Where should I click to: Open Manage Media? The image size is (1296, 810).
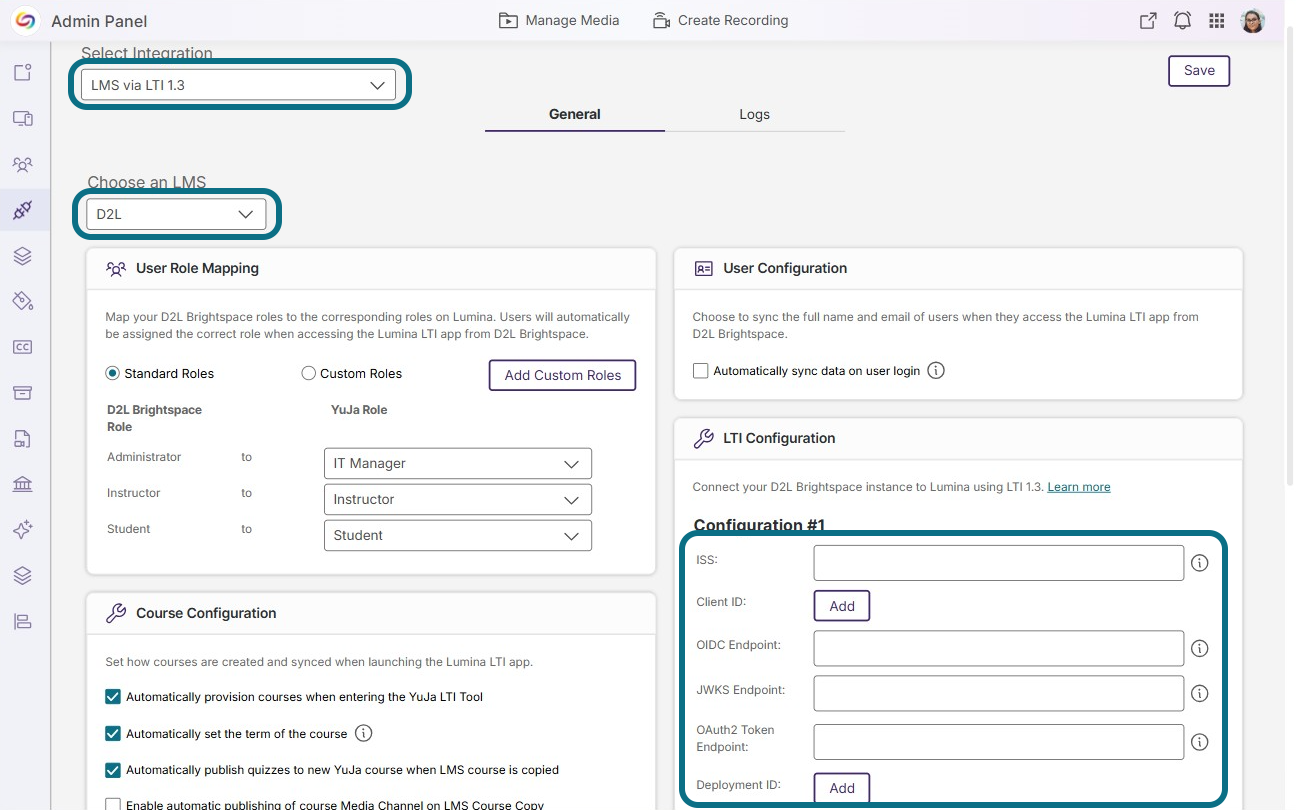559,20
